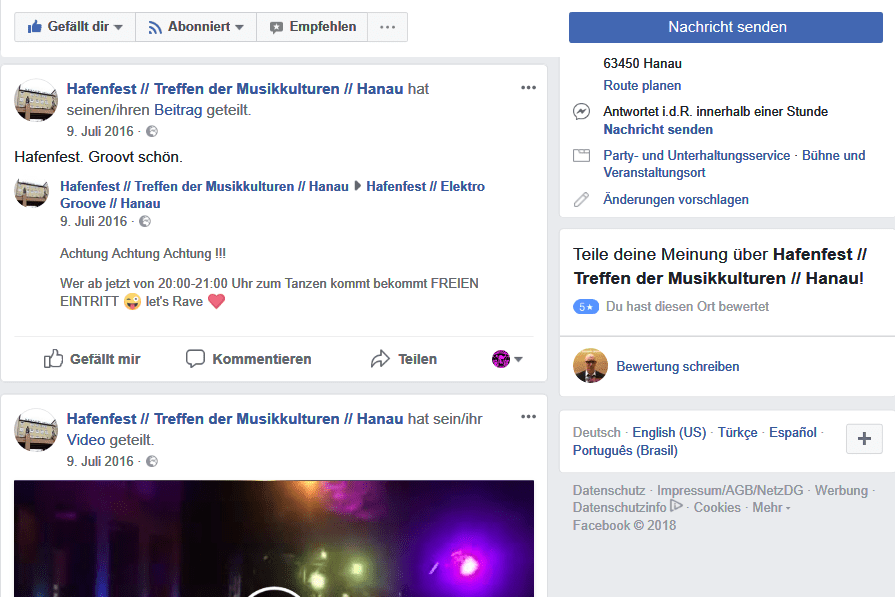Screen dimensions: 895x597
Task: Open three-dot options on video post
Action: click(x=529, y=416)
